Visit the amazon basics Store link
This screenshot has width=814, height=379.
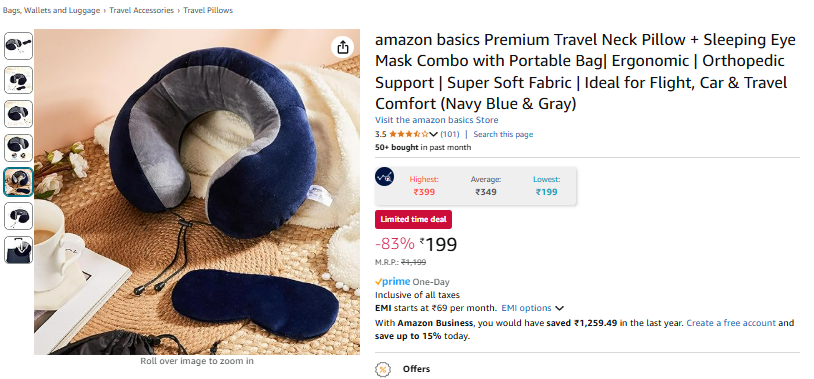coord(437,120)
